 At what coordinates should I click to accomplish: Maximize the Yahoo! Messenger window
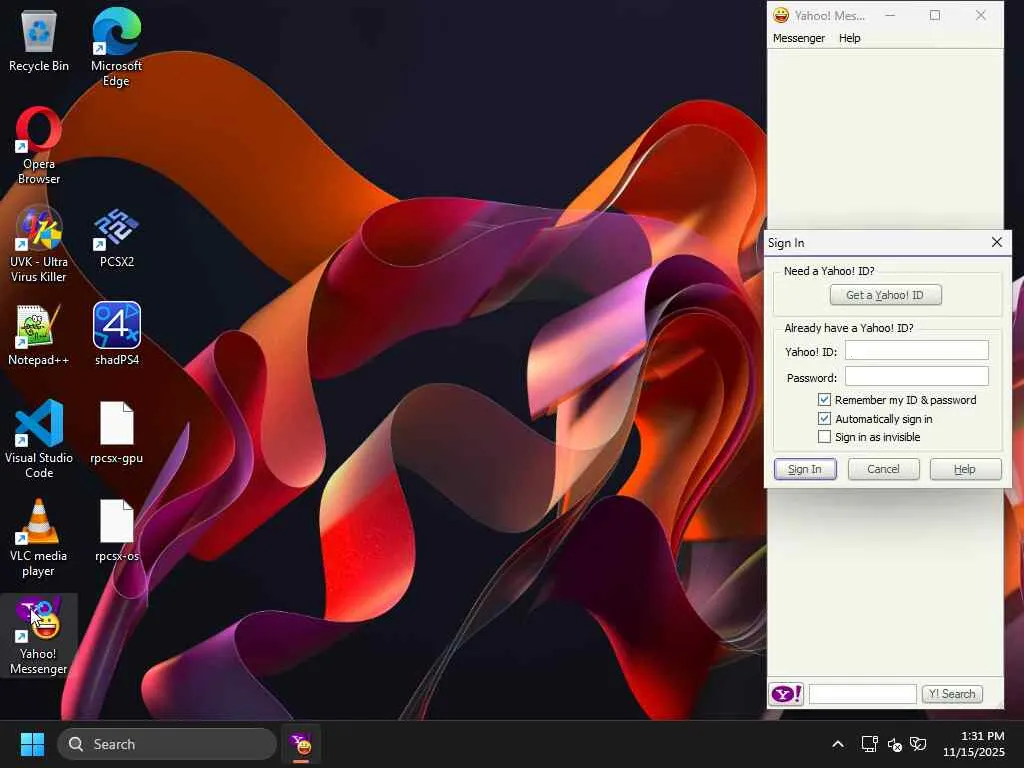click(x=935, y=15)
